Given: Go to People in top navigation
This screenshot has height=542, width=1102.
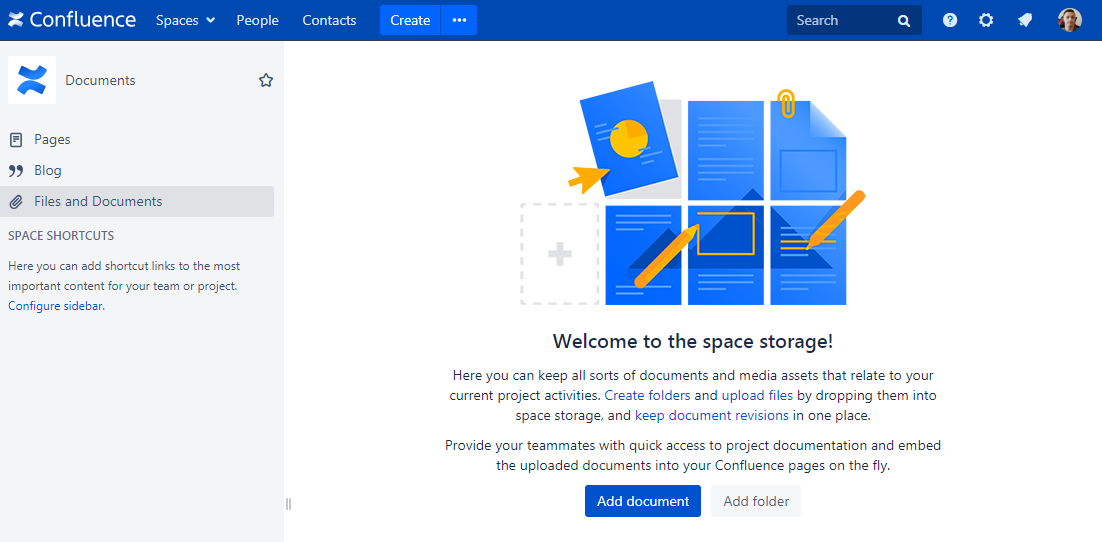Looking at the screenshot, I should [x=257, y=20].
